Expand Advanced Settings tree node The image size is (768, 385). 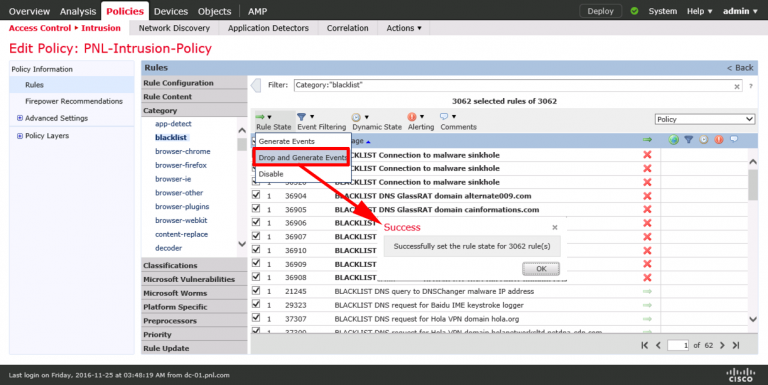tap(20, 118)
